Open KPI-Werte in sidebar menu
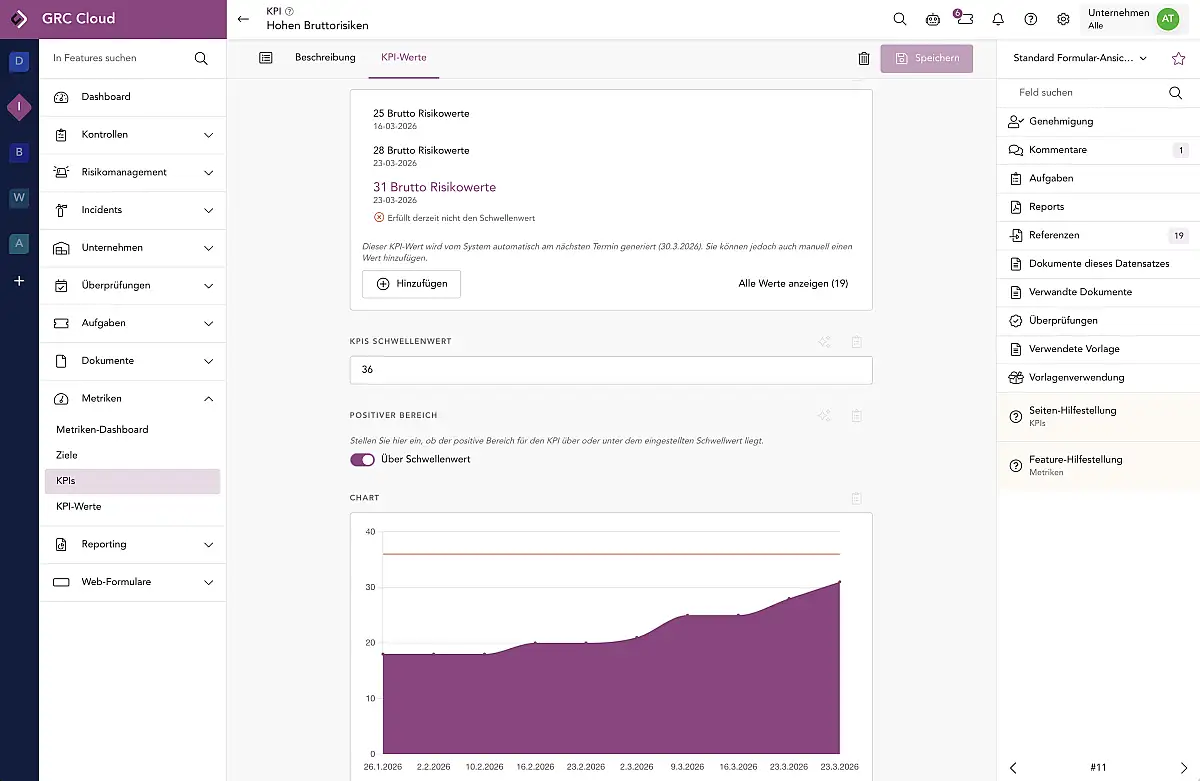Screen dimensions: 1200x781 point(79,507)
